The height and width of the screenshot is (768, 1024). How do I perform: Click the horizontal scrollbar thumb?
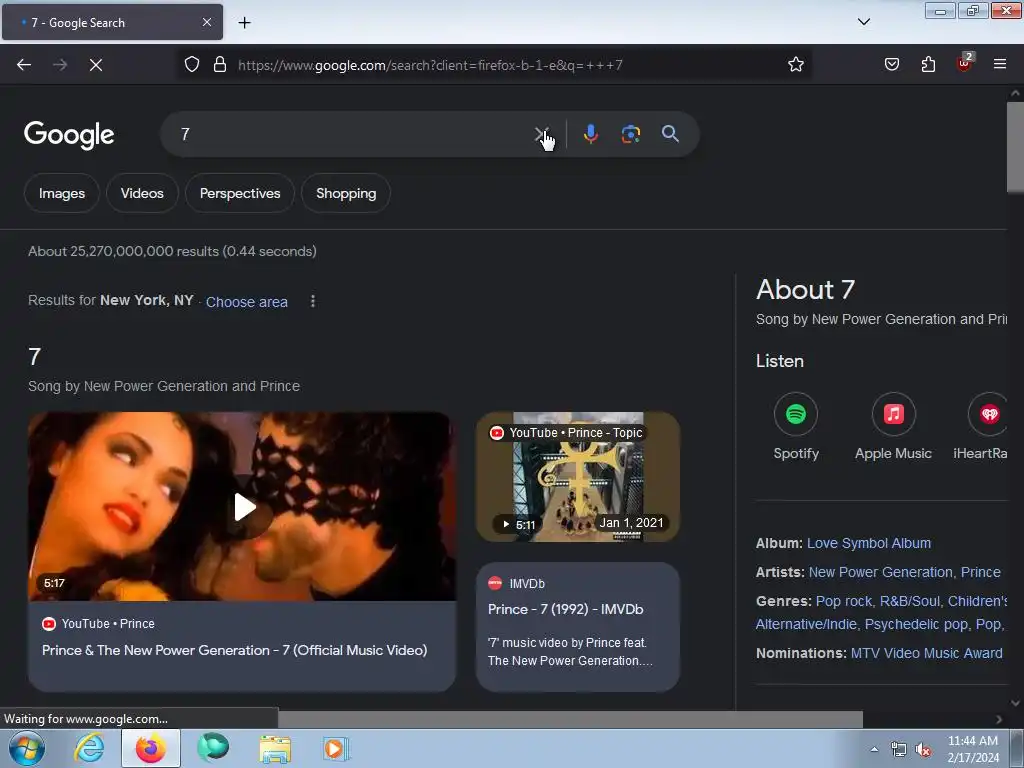(x=570, y=719)
